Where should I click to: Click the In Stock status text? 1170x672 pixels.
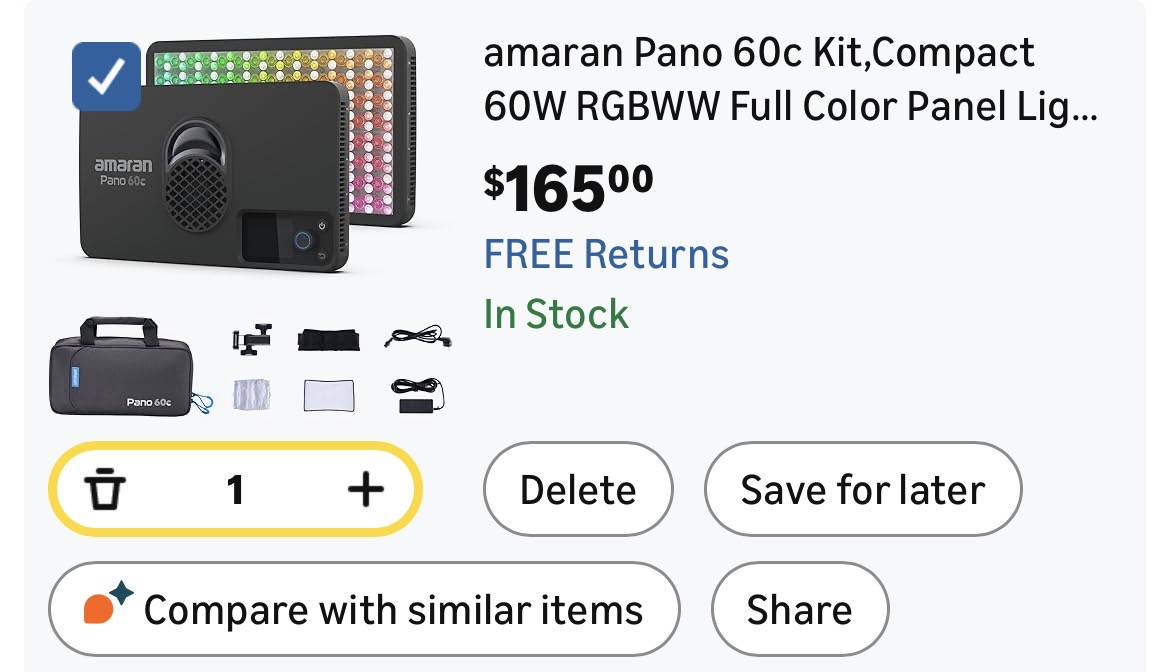tap(556, 314)
